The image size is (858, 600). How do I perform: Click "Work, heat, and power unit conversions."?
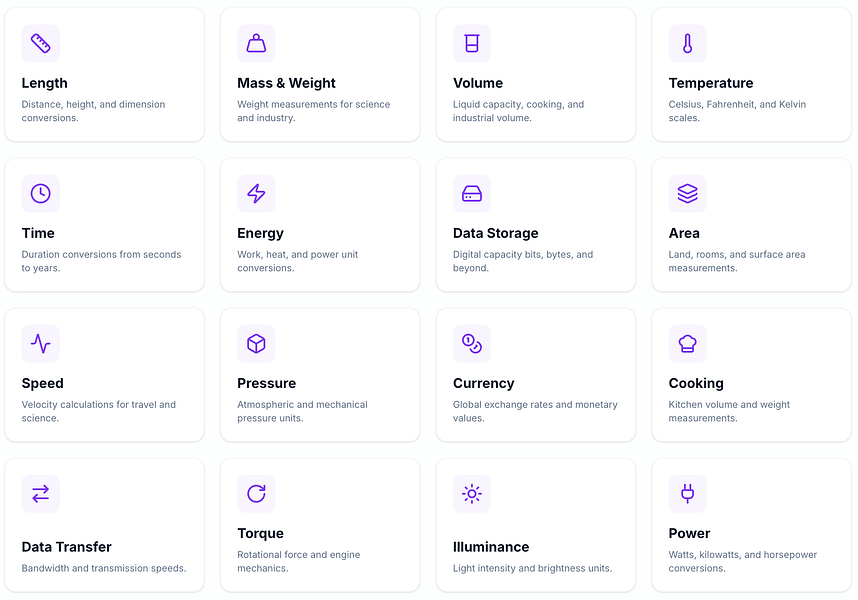click(298, 261)
